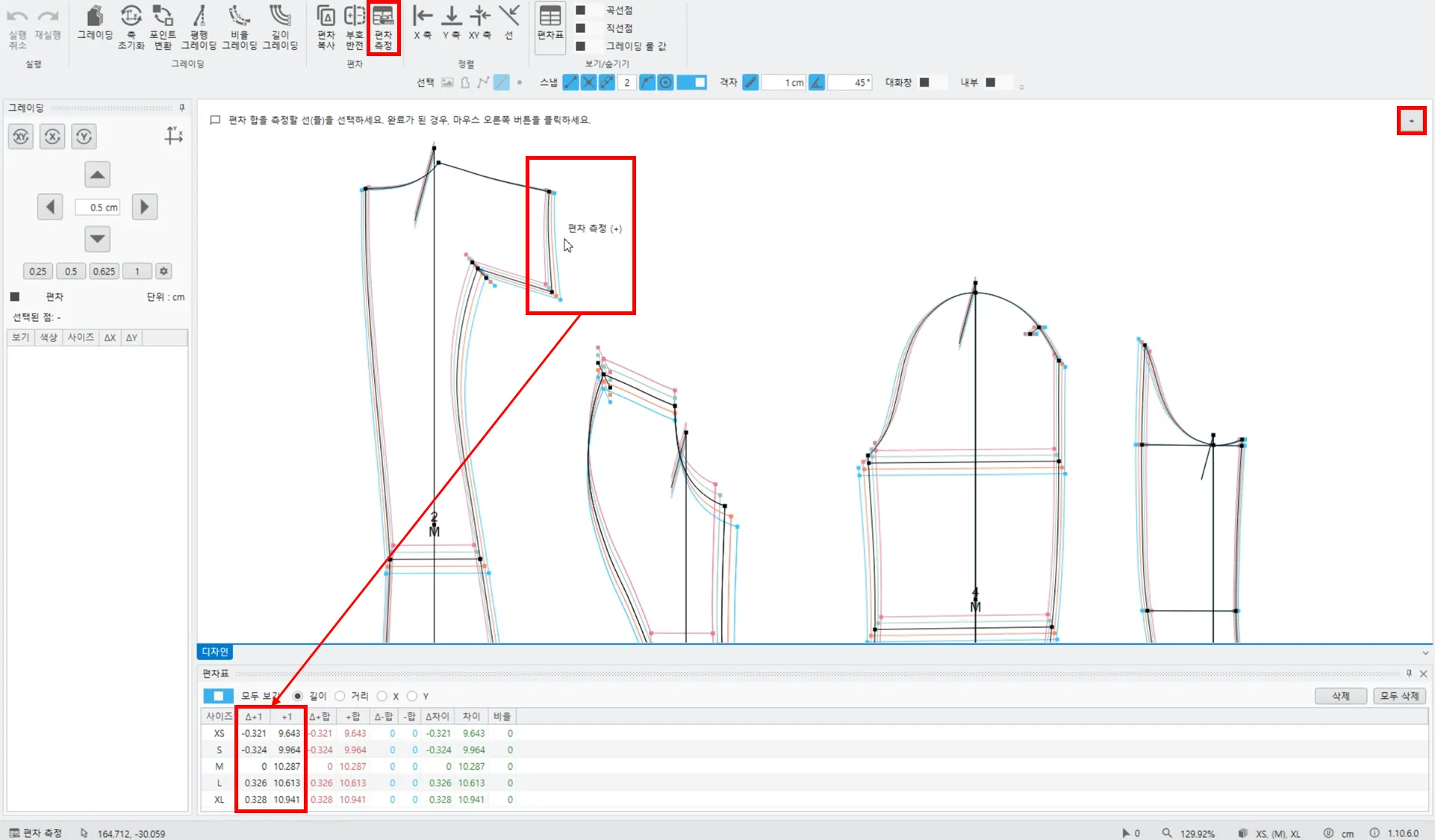The height and width of the screenshot is (840, 1435).
Task: Select the 길이 그레이딩 length grading tool
Action: point(280,25)
